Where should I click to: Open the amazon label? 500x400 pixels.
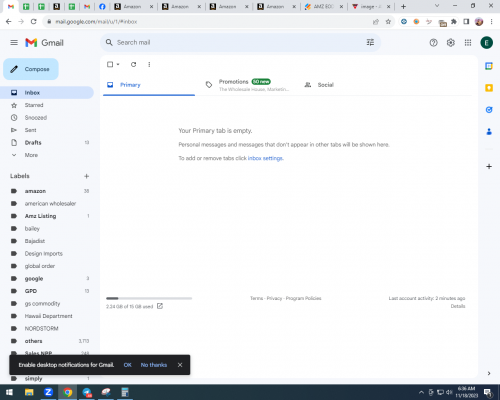(47, 191)
